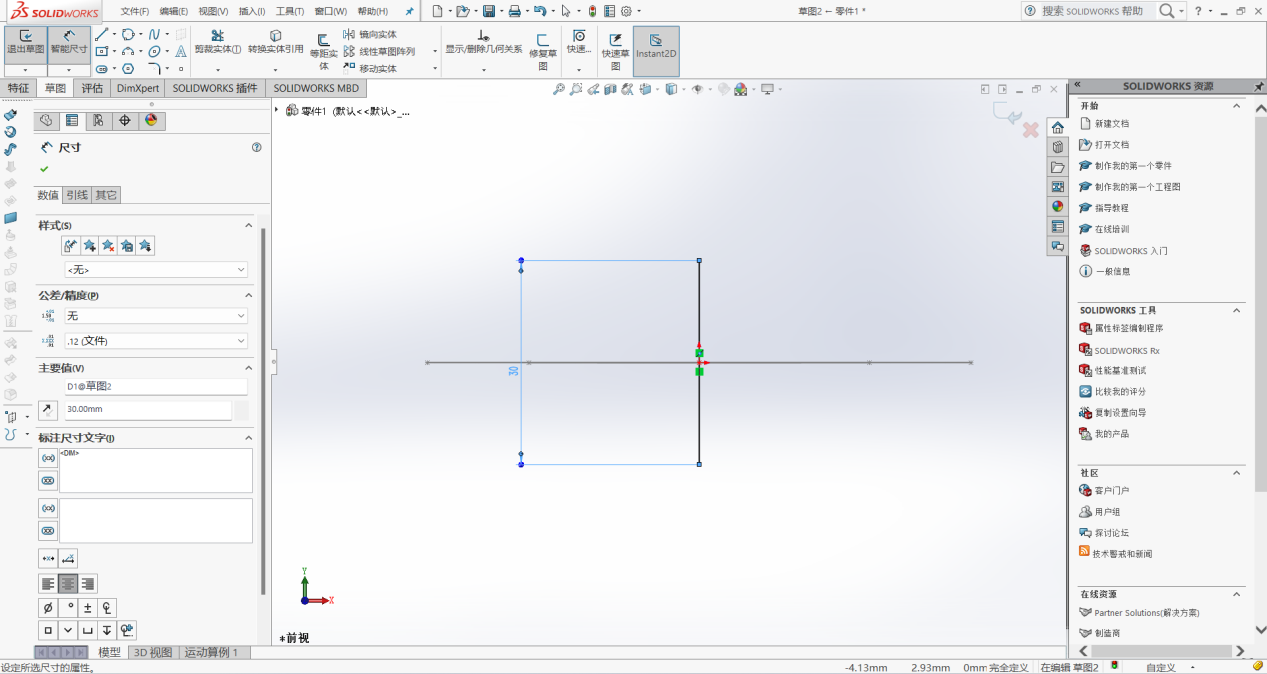Click the primary value 30.00mm field
The width and height of the screenshot is (1267, 674).
coord(148,410)
